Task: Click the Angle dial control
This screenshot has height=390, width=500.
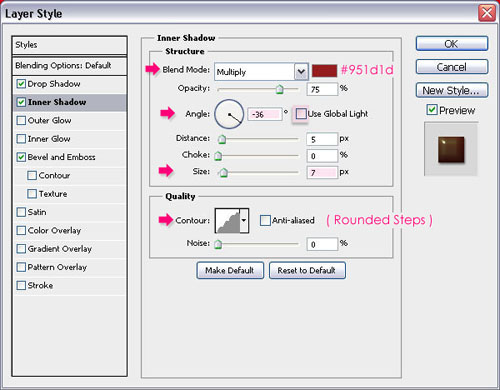Action: pos(229,114)
